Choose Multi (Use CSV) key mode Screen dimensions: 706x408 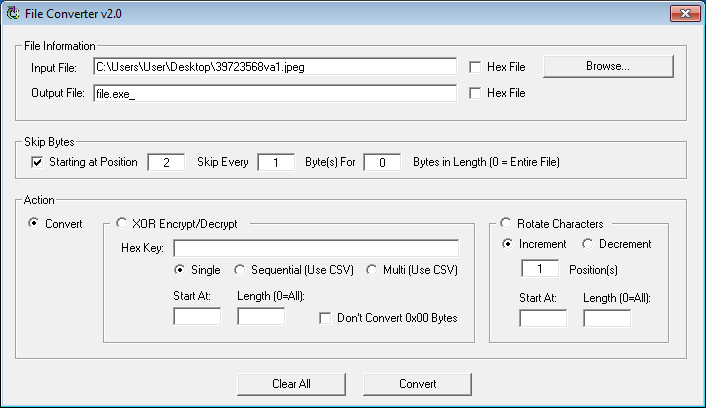click(x=373, y=270)
